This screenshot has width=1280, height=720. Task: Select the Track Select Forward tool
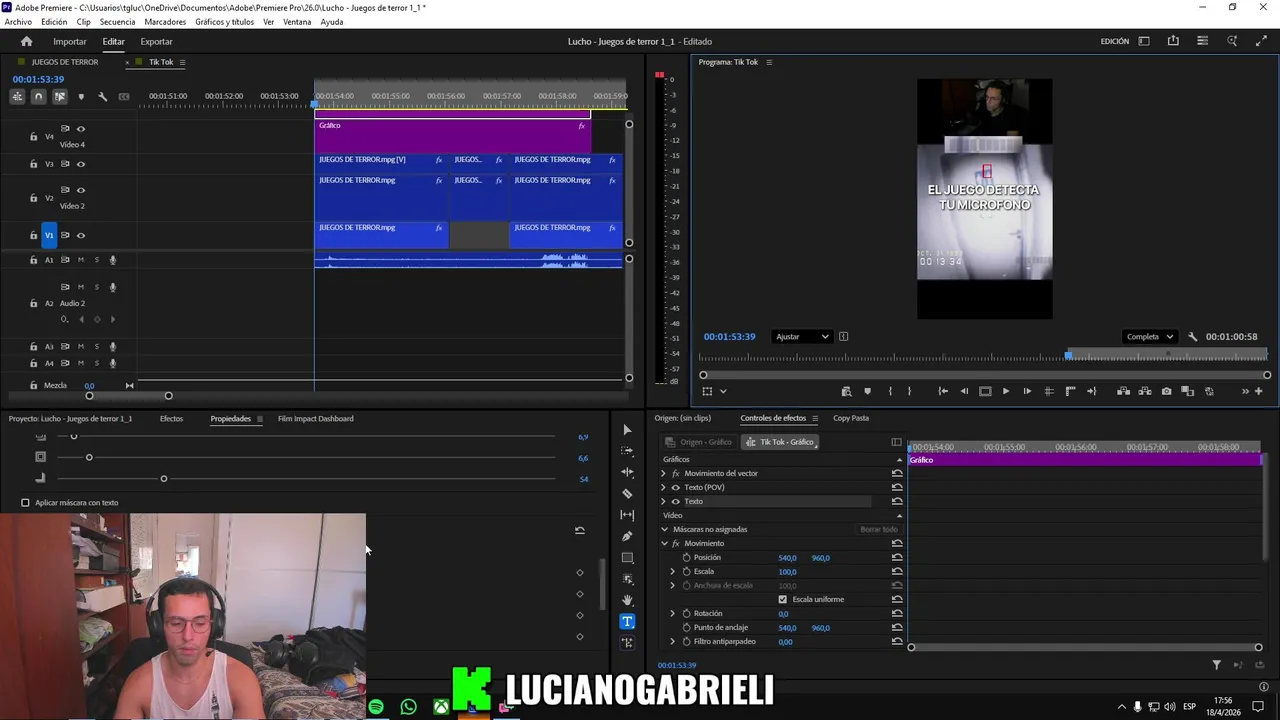coord(627,451)
